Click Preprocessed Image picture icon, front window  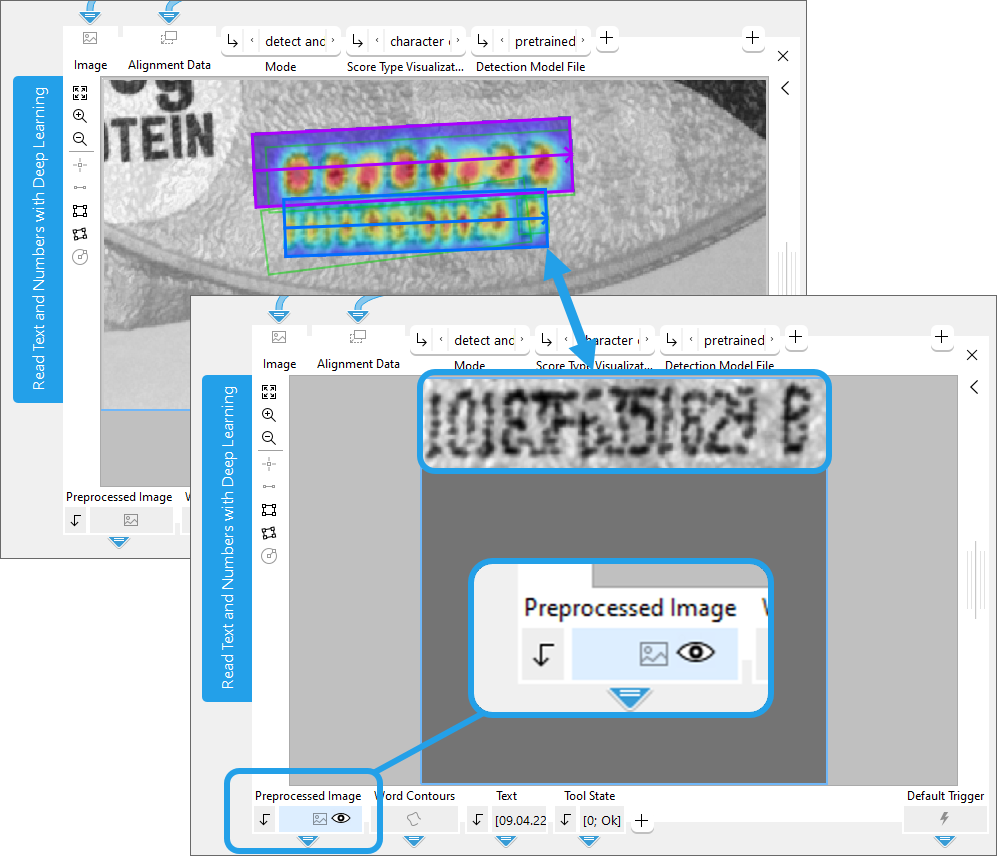tap(320, 819)
